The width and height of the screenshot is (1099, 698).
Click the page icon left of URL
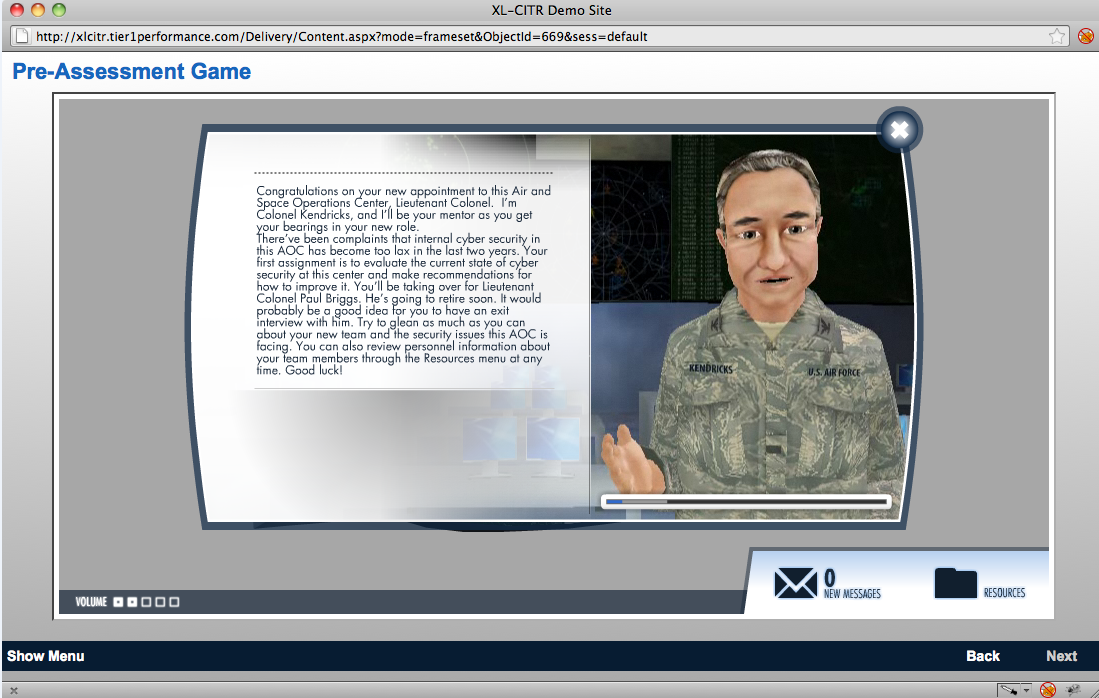coord(19,36)
